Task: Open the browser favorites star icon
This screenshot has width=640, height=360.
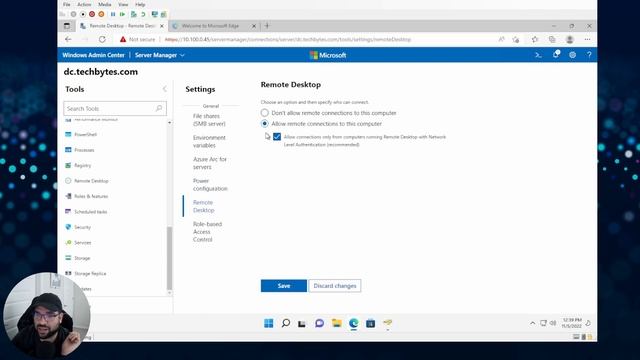Action: [x=535, y=39]
